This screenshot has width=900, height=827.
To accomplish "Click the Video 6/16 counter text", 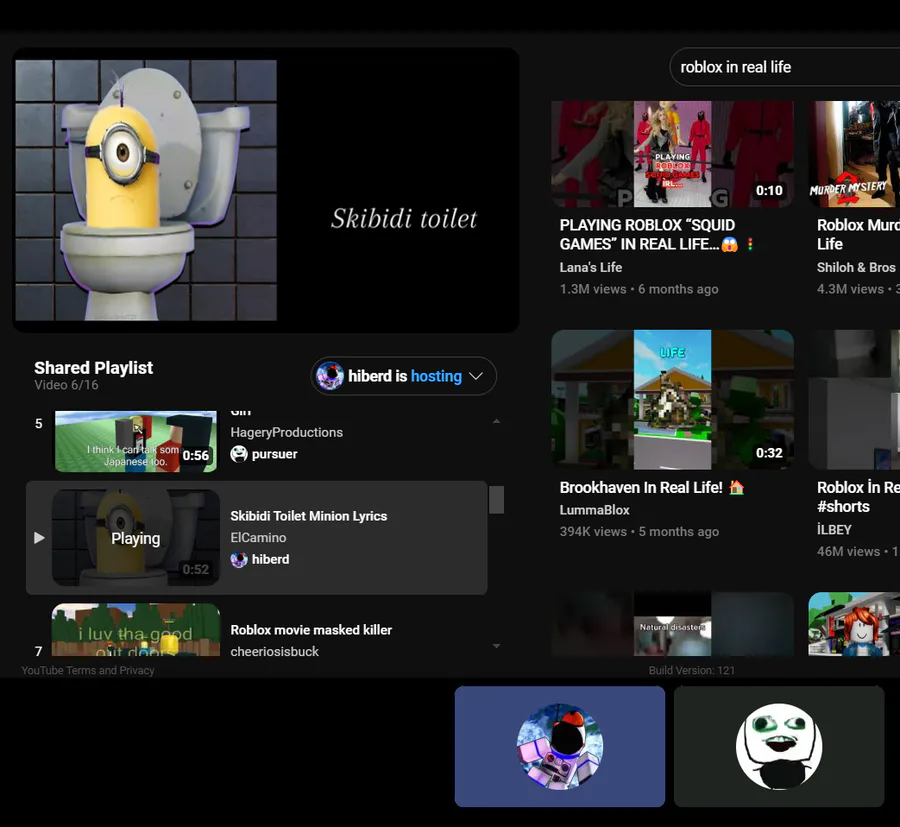I will pos(66,385).
